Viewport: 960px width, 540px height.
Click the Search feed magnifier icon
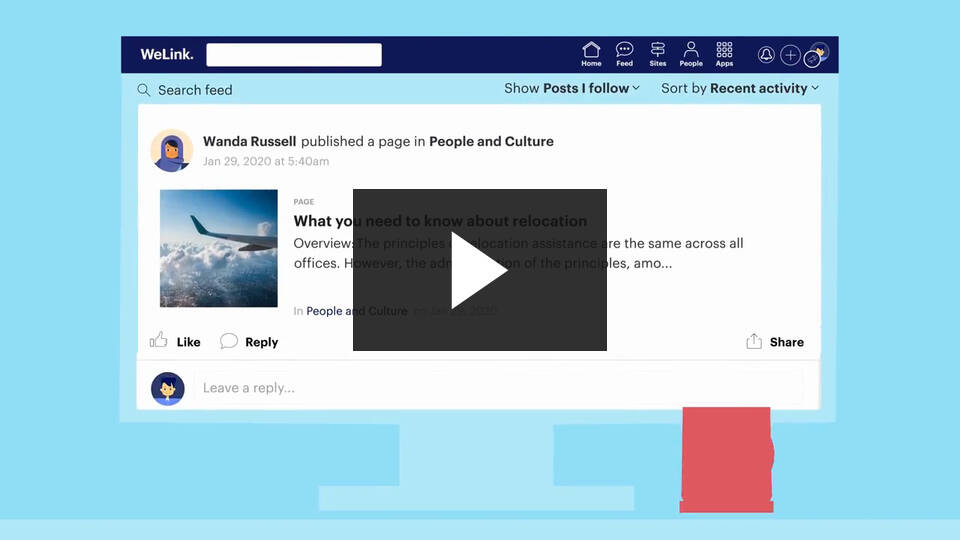pos(144,90)
